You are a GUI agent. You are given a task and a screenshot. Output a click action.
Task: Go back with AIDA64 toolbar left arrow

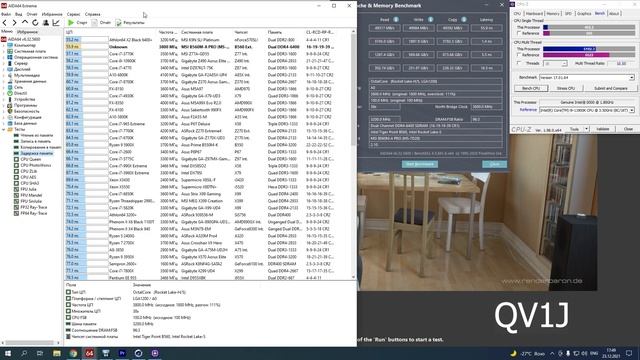[5, 23]
